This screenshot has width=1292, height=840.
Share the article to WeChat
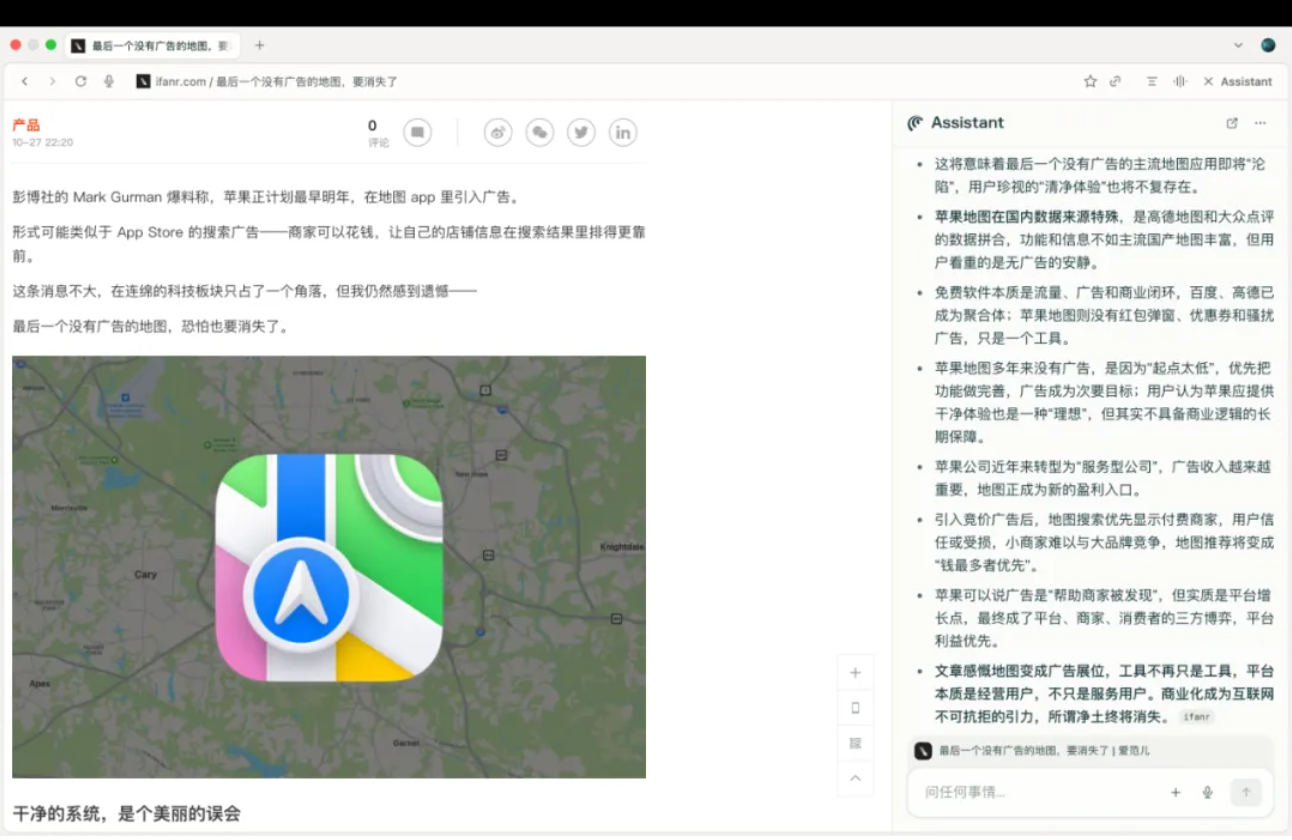(x=540, y=132)
